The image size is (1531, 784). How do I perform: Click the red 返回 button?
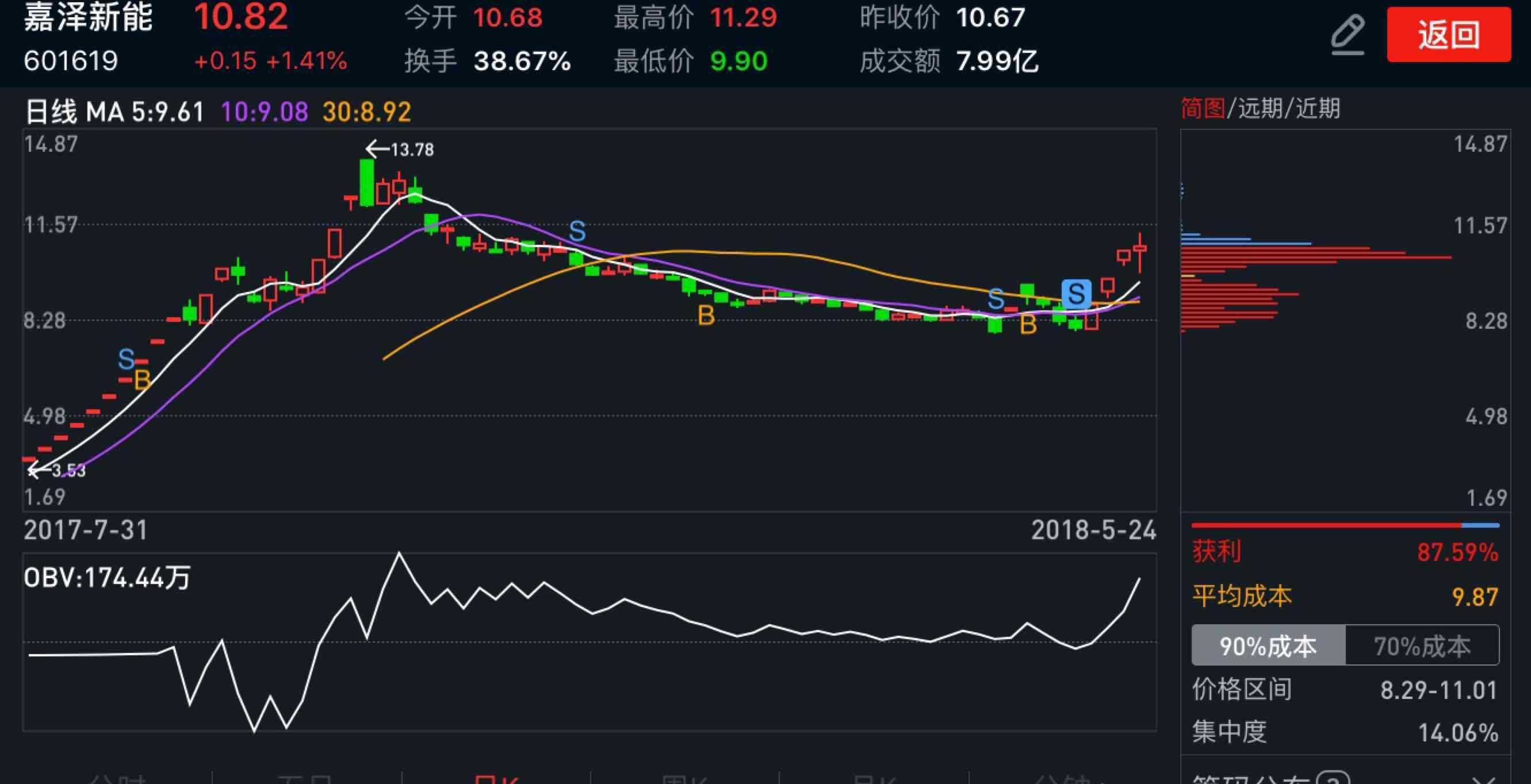[1448, 34]
